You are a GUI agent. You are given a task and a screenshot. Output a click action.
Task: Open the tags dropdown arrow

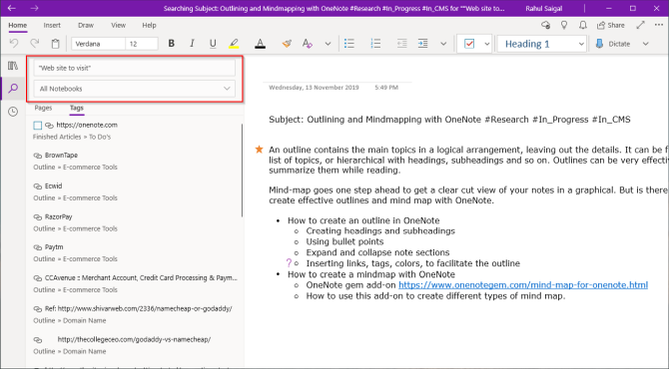(487, 44)
